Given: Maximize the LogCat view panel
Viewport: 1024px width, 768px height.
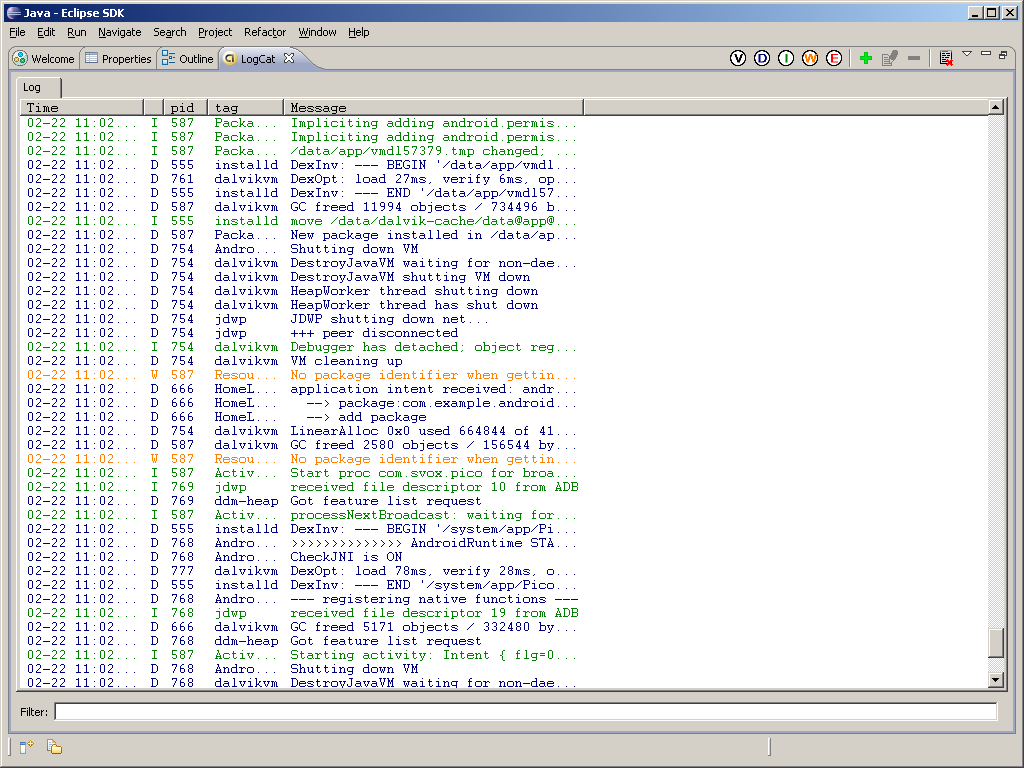Looking at the screenshot, I should (x=1003, y=55).
